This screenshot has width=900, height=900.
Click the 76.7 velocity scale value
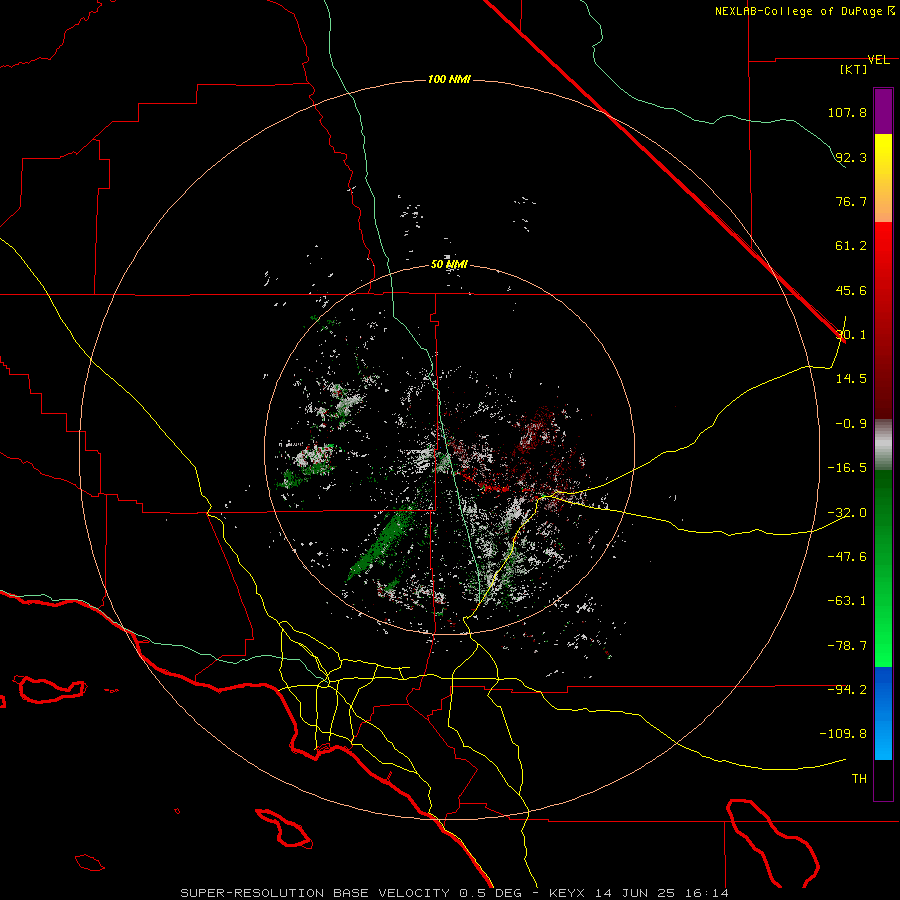[851, 201]
